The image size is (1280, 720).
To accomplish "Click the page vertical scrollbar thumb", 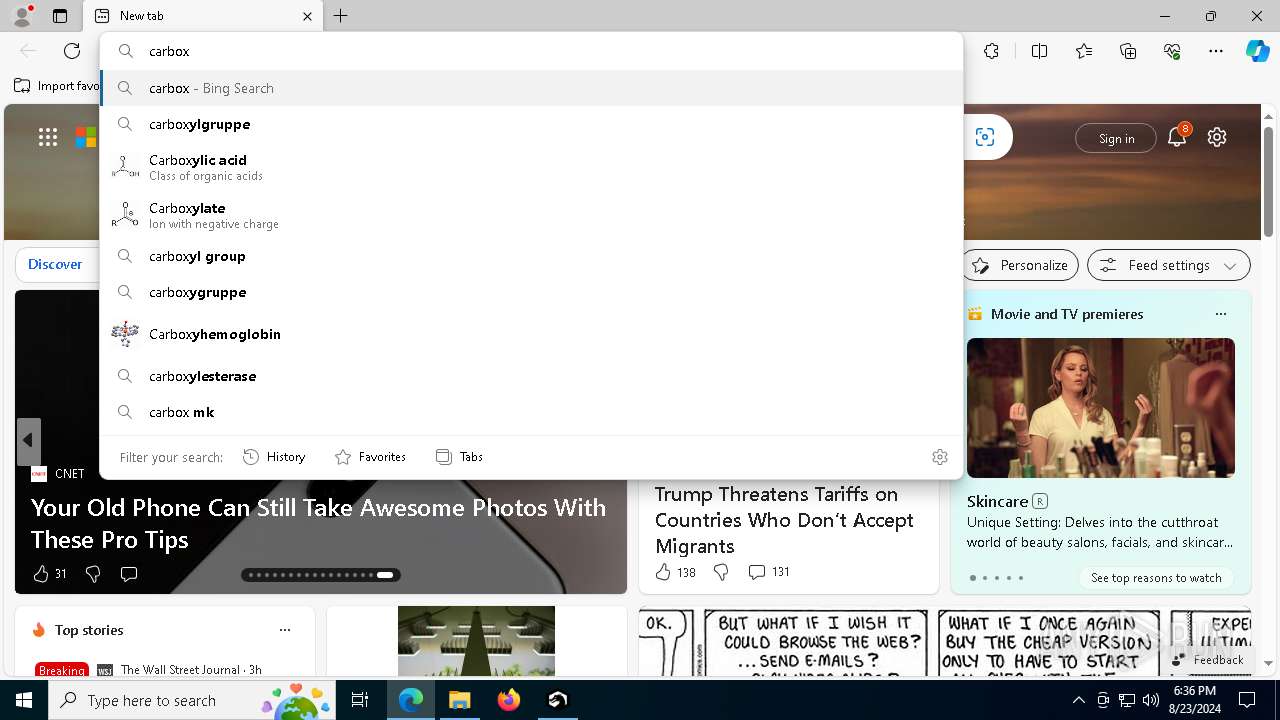I will (1268, 181).
